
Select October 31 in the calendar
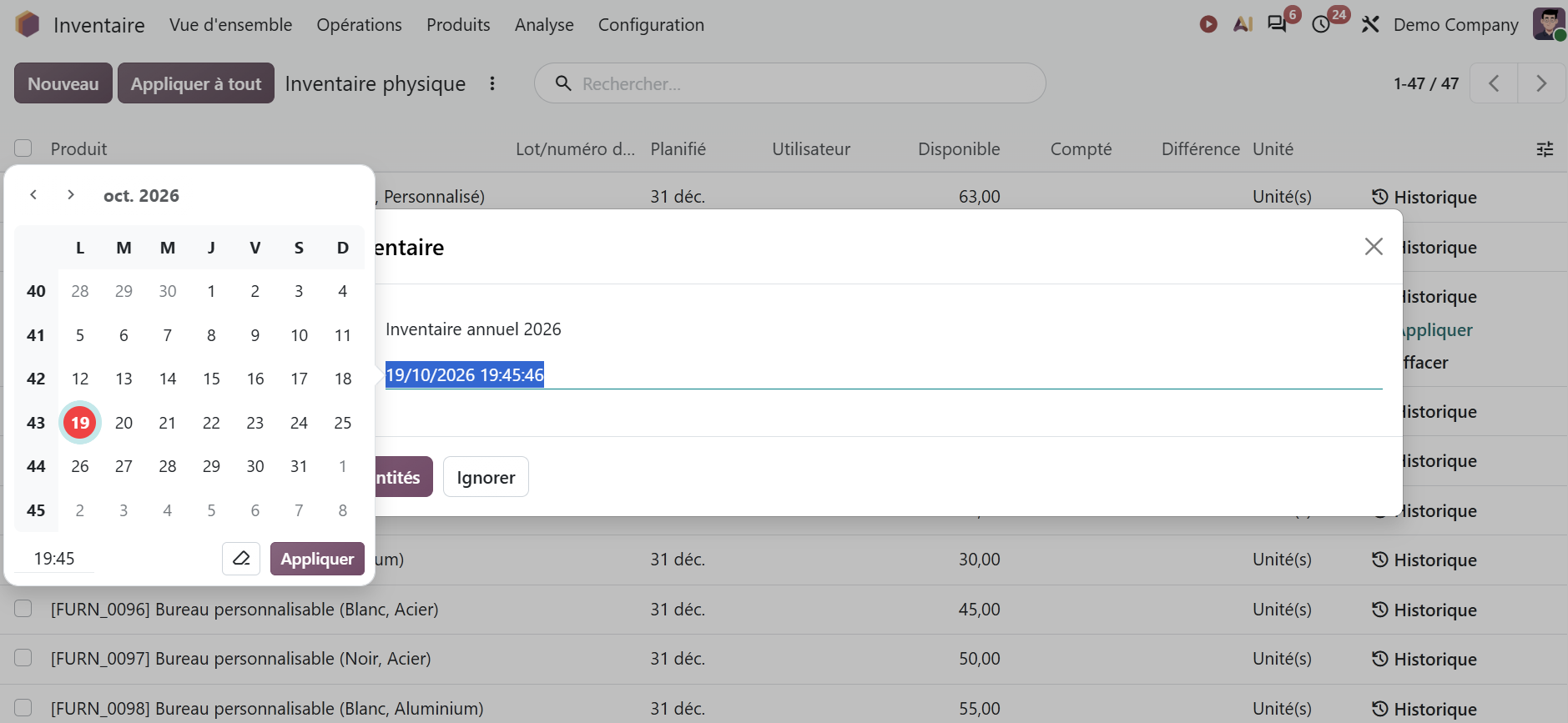pos(299,466)
